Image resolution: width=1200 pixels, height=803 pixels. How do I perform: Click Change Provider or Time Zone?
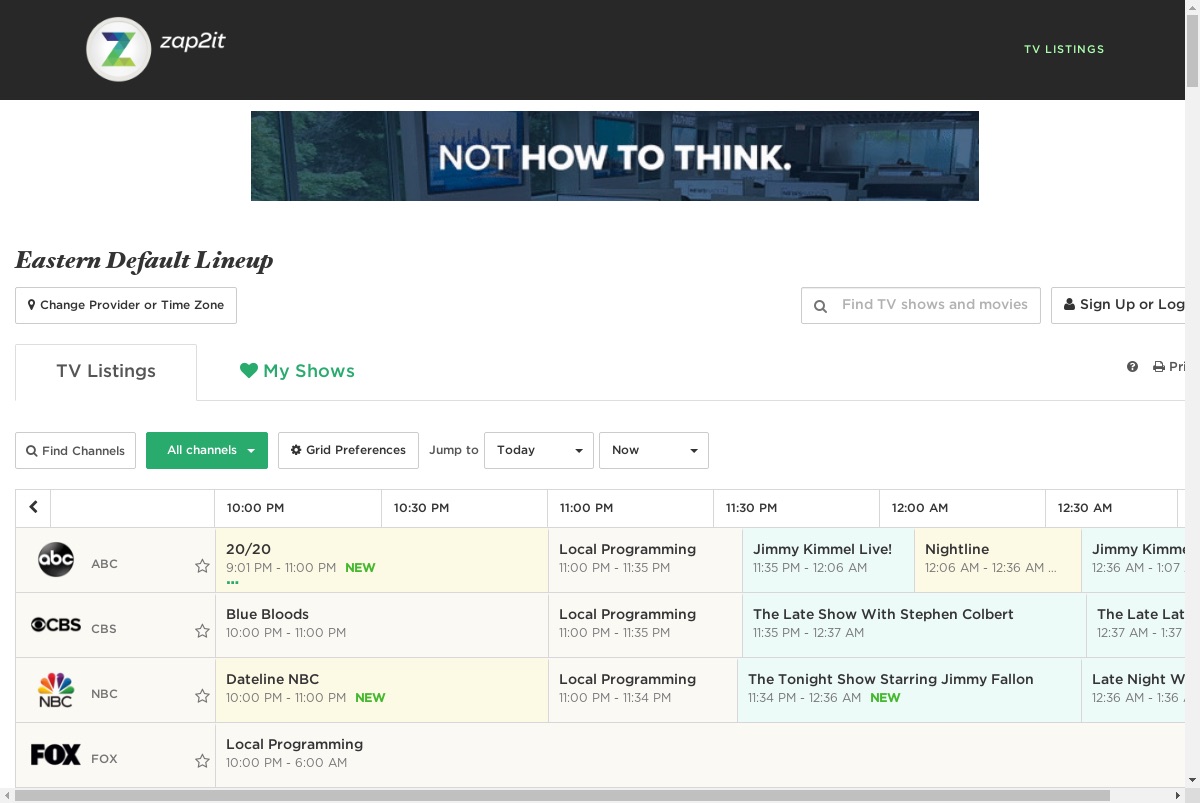126,305
